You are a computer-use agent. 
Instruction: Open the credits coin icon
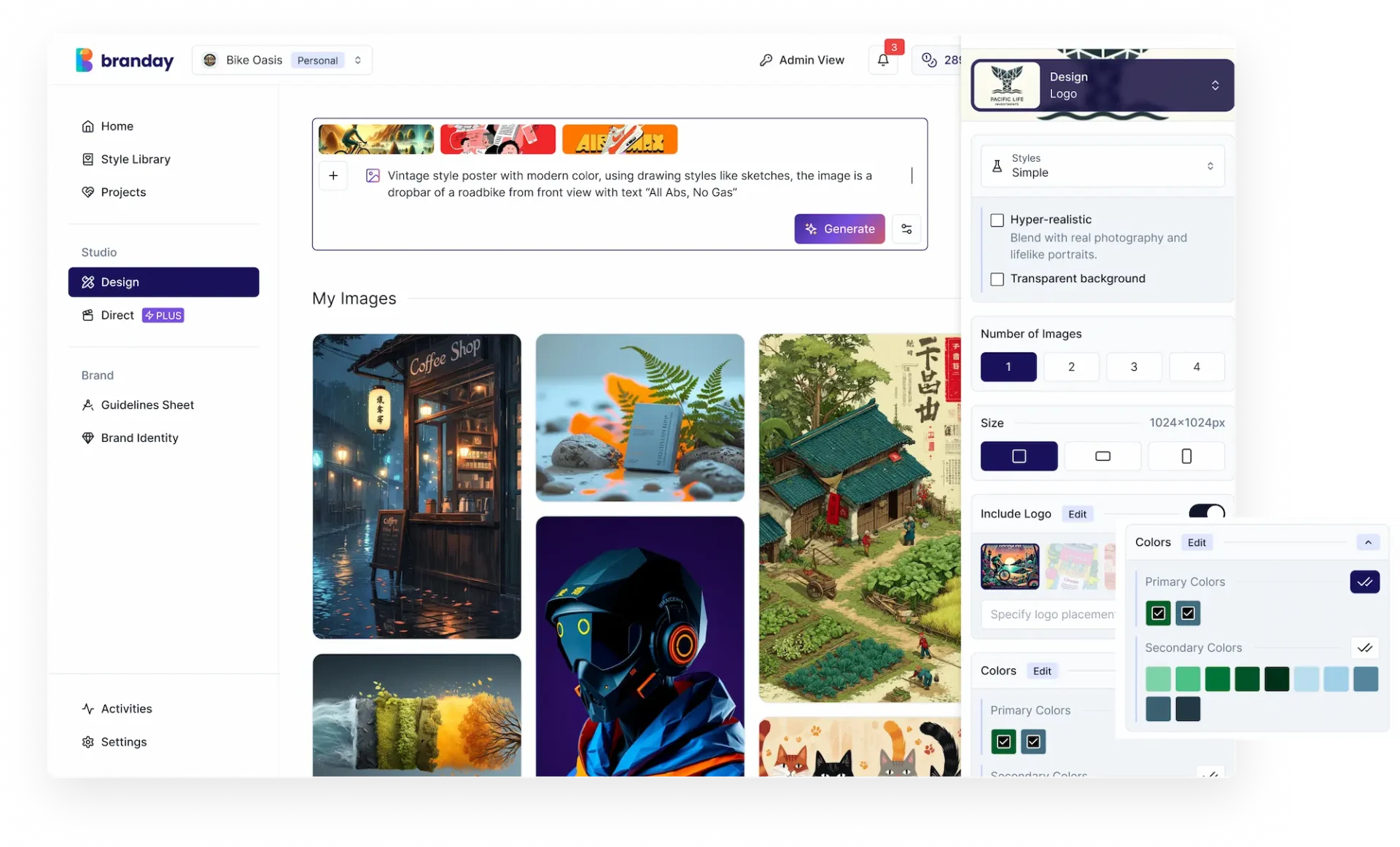pyautogui.click(x=928, y=60)
